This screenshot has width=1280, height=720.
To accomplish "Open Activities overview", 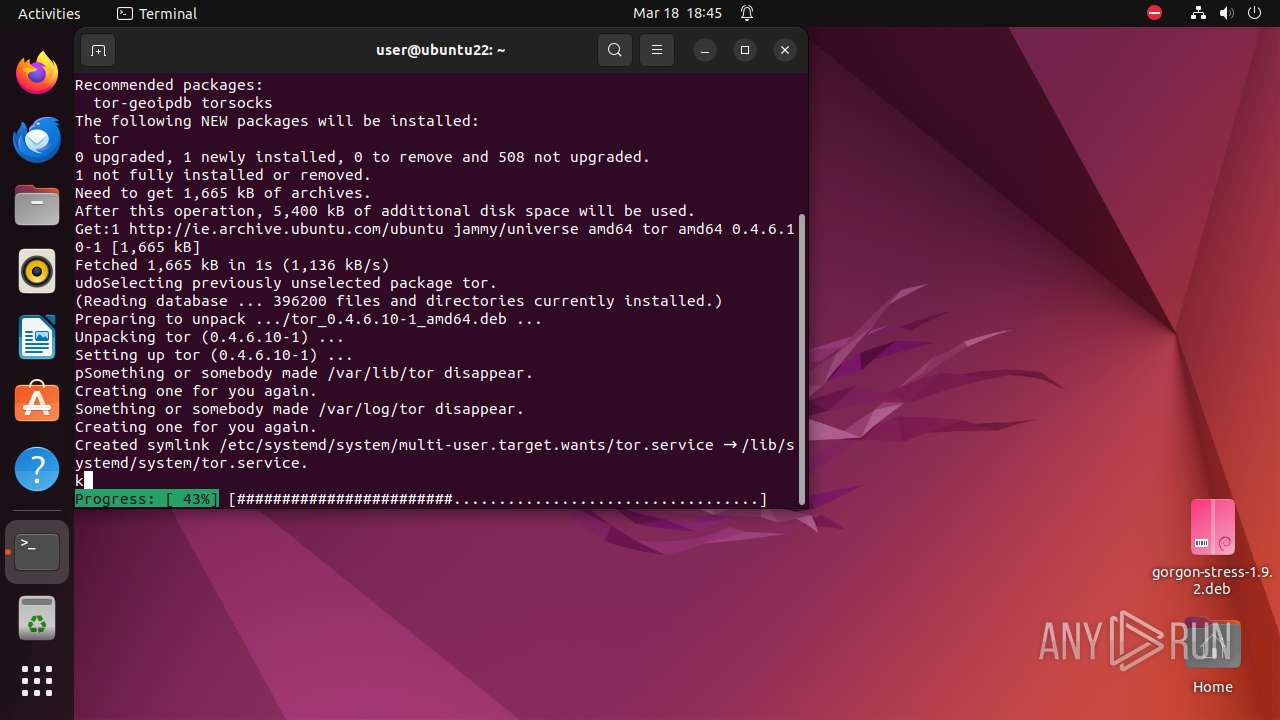I will pyautogui.click(x=49, y=14).
